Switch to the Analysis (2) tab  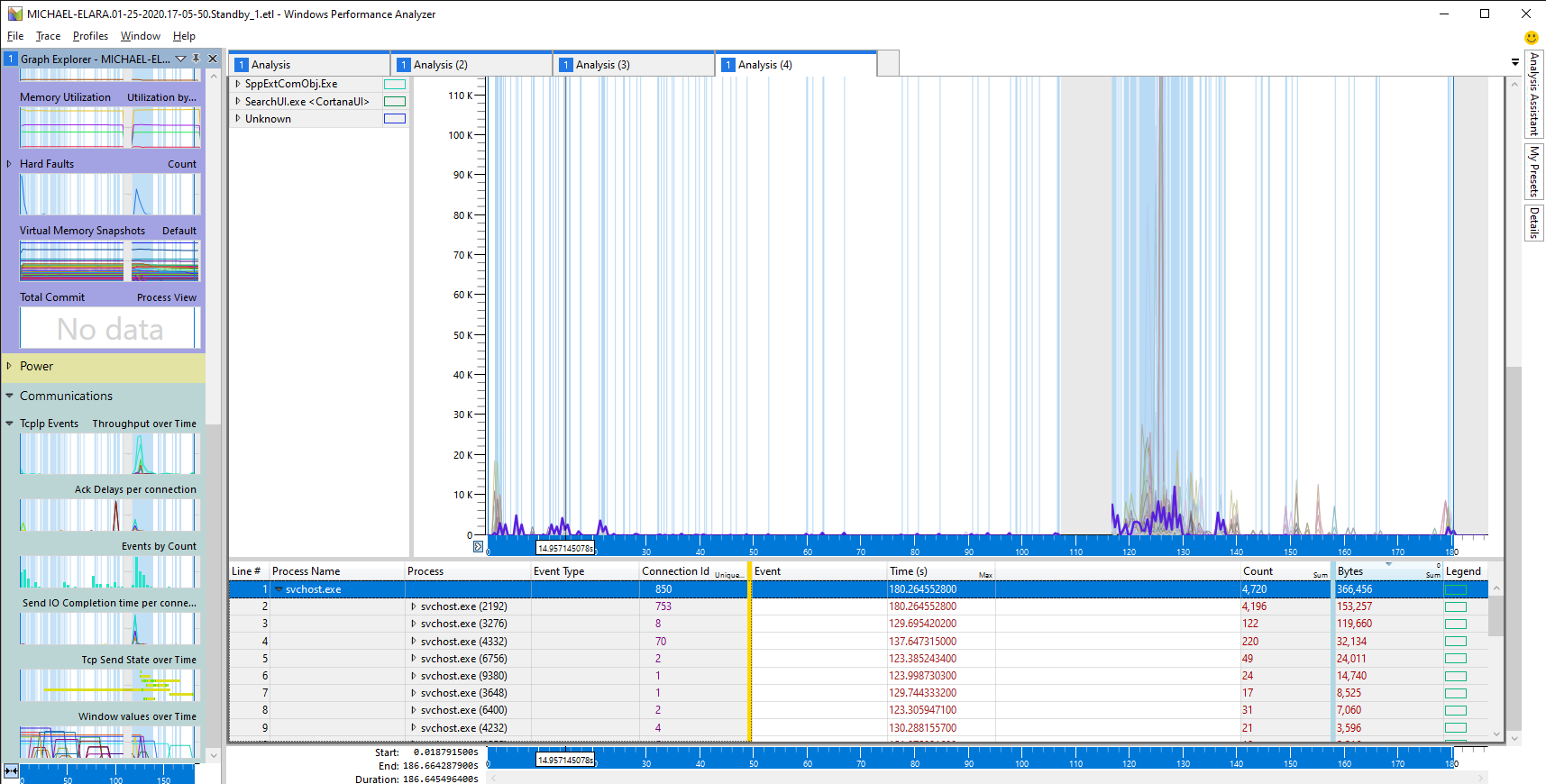pos(472,65)
